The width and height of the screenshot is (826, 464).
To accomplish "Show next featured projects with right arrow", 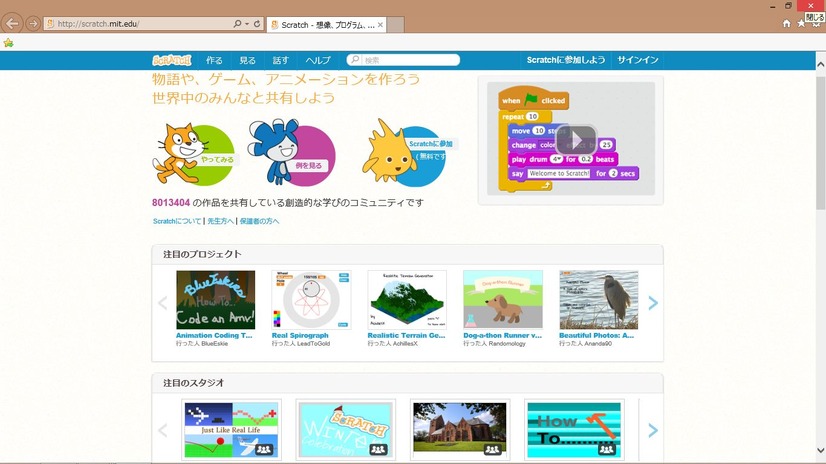I will pyautogui.click(x=653, y=303).
